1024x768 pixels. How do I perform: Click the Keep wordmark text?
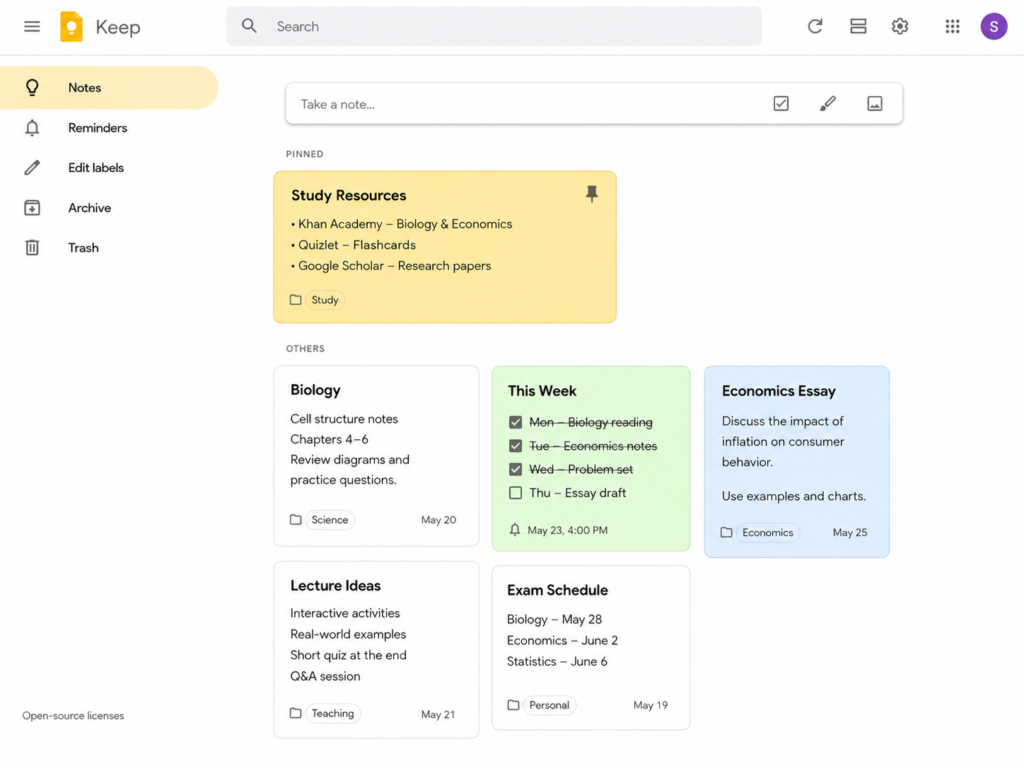click(x=118, y=27)
